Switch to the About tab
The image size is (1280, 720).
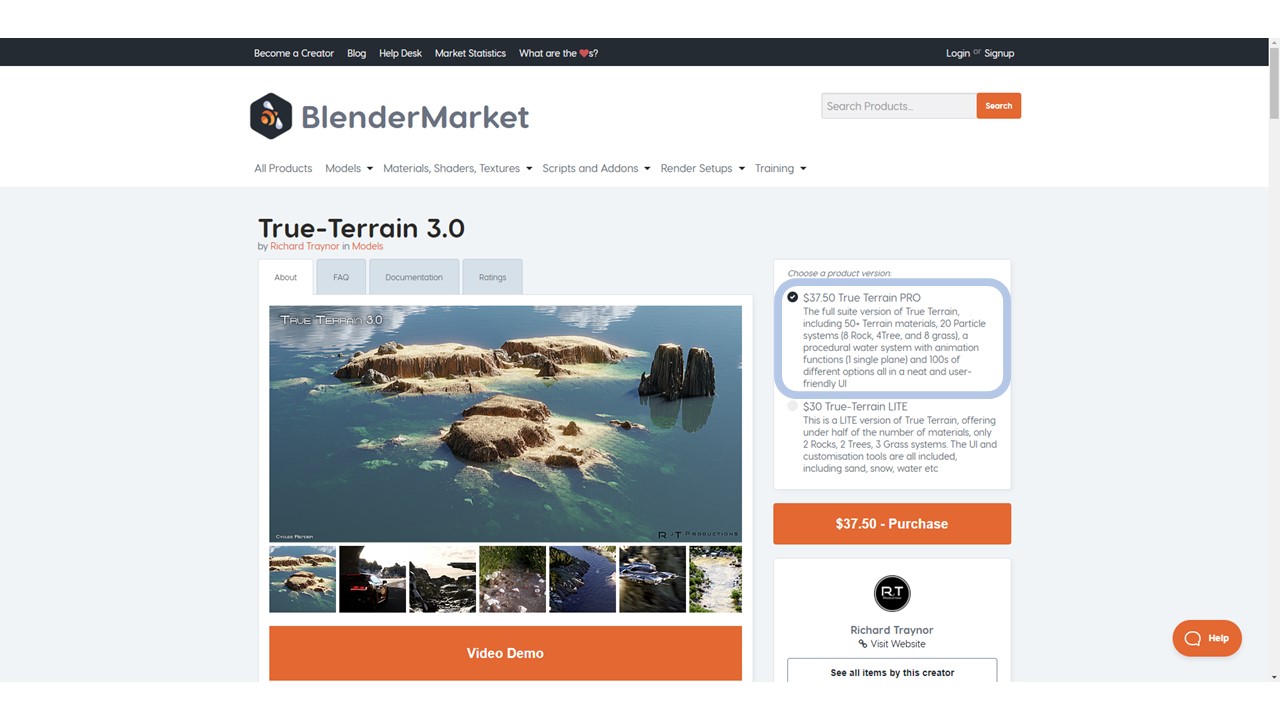pyautogui.click(x=286, y=277)
